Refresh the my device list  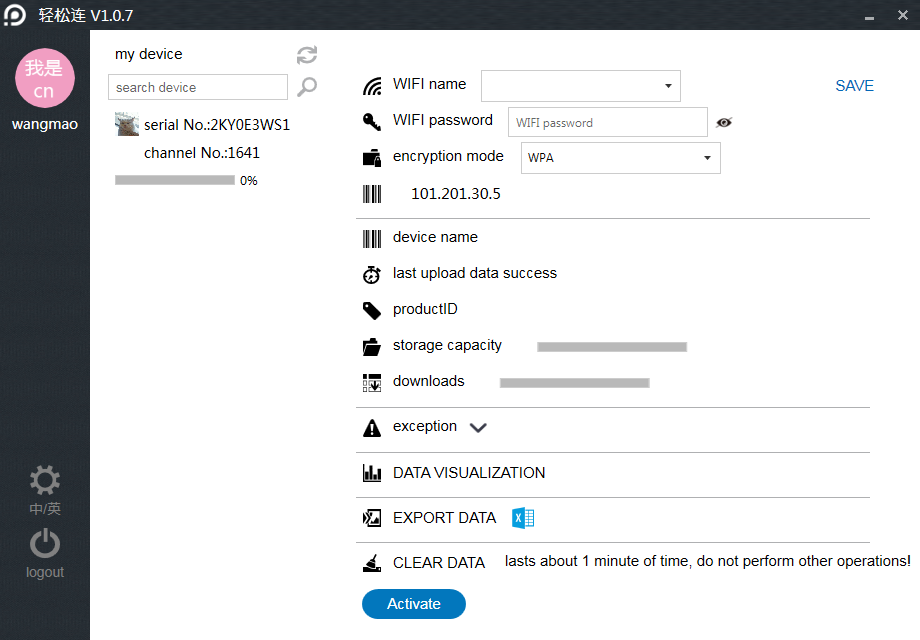[x=307, y=55]
